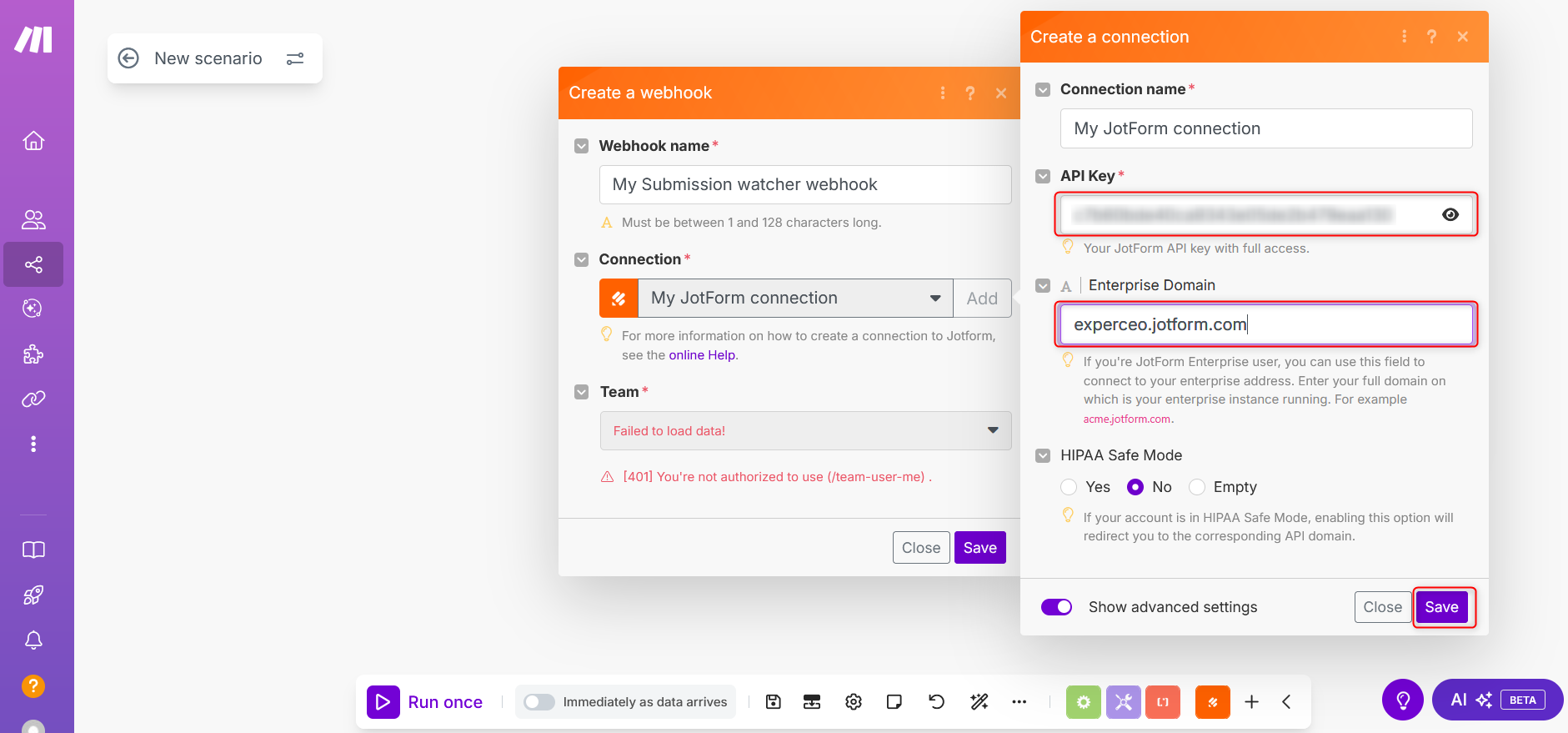Open Create a webhook dialog options dots
Image resolution: width=1568 pixels, height=733 pixels.
point(943,93)
